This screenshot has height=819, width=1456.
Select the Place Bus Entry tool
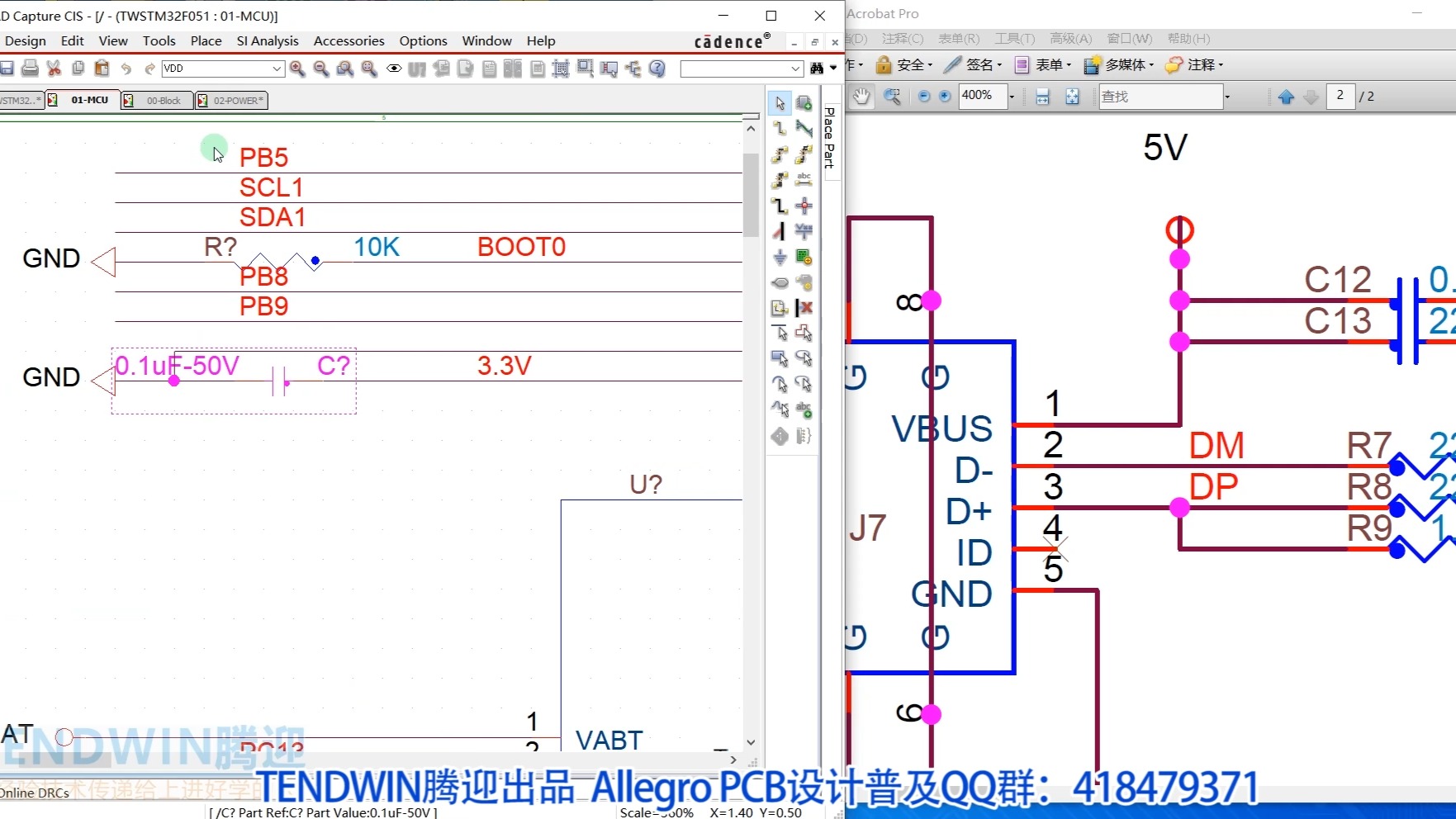pos(780,231)
